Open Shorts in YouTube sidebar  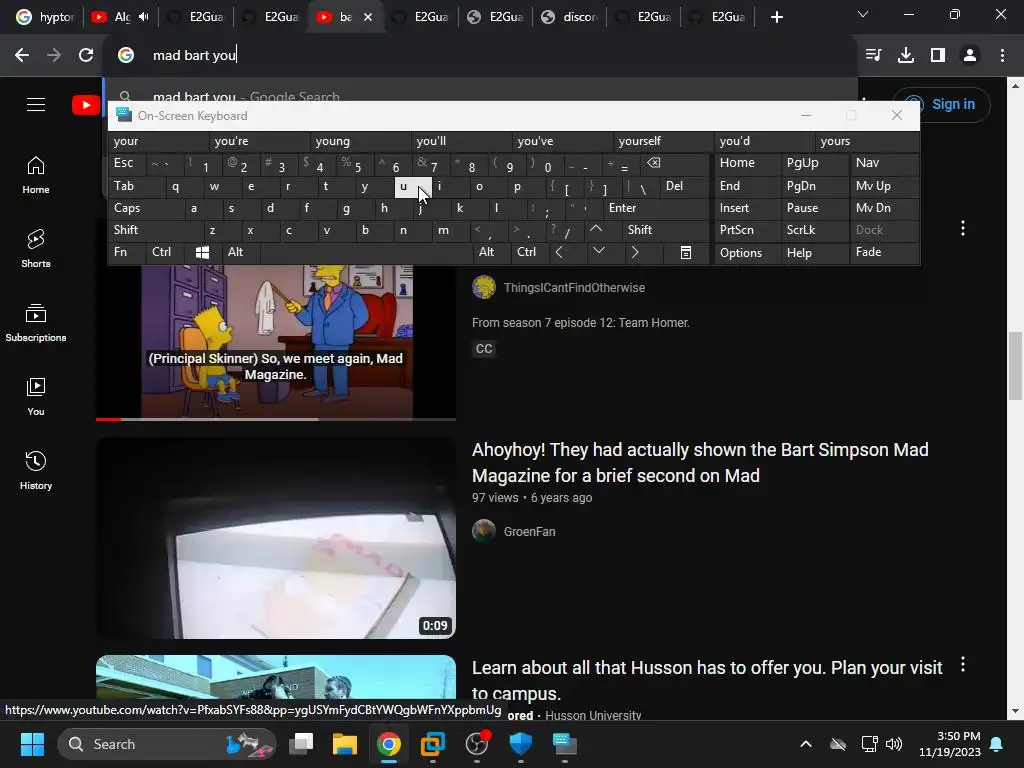coord(36,249)
